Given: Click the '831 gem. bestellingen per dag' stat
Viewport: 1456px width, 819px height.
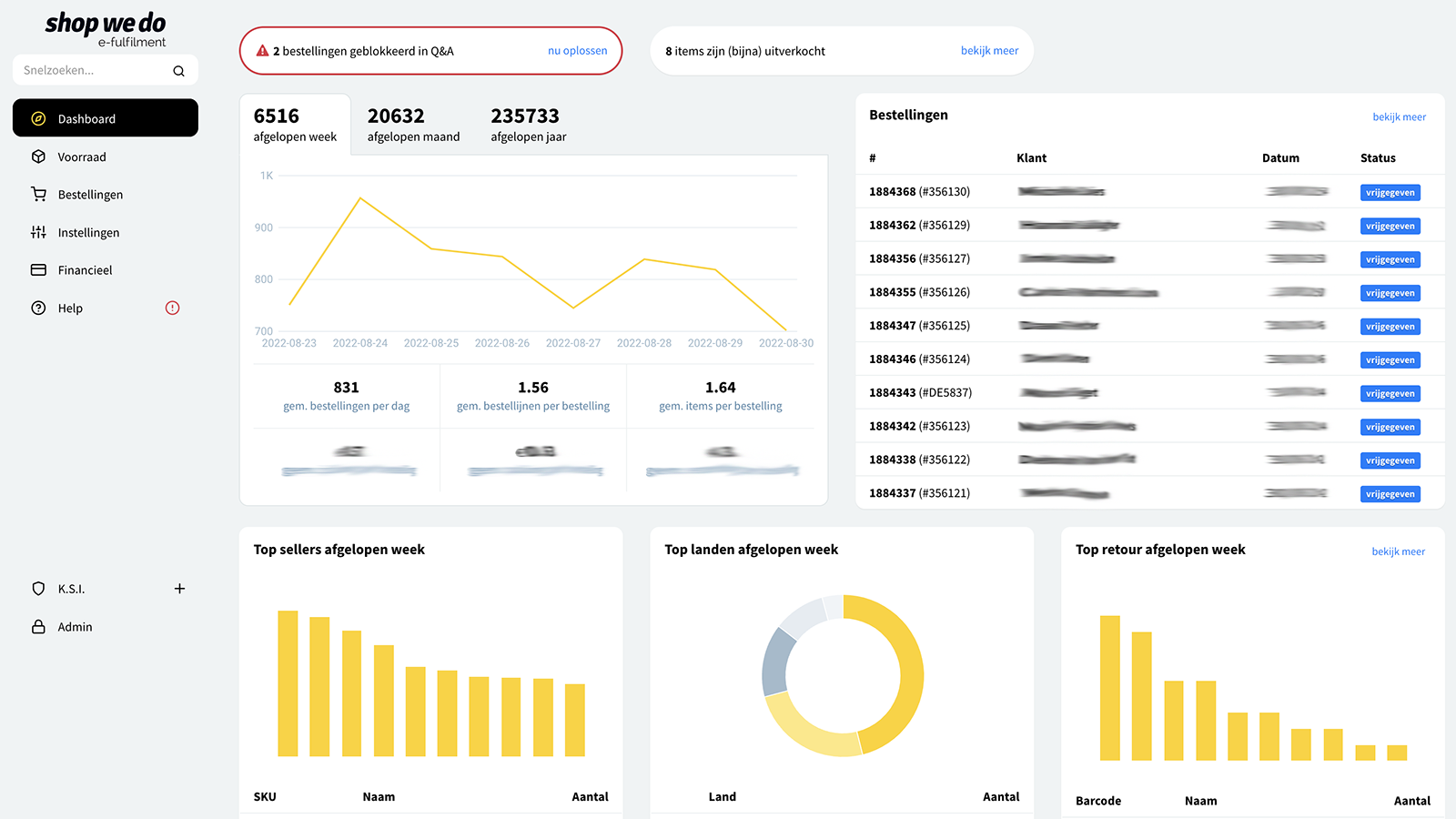Looking at the screenshot, I should point(347,396).
